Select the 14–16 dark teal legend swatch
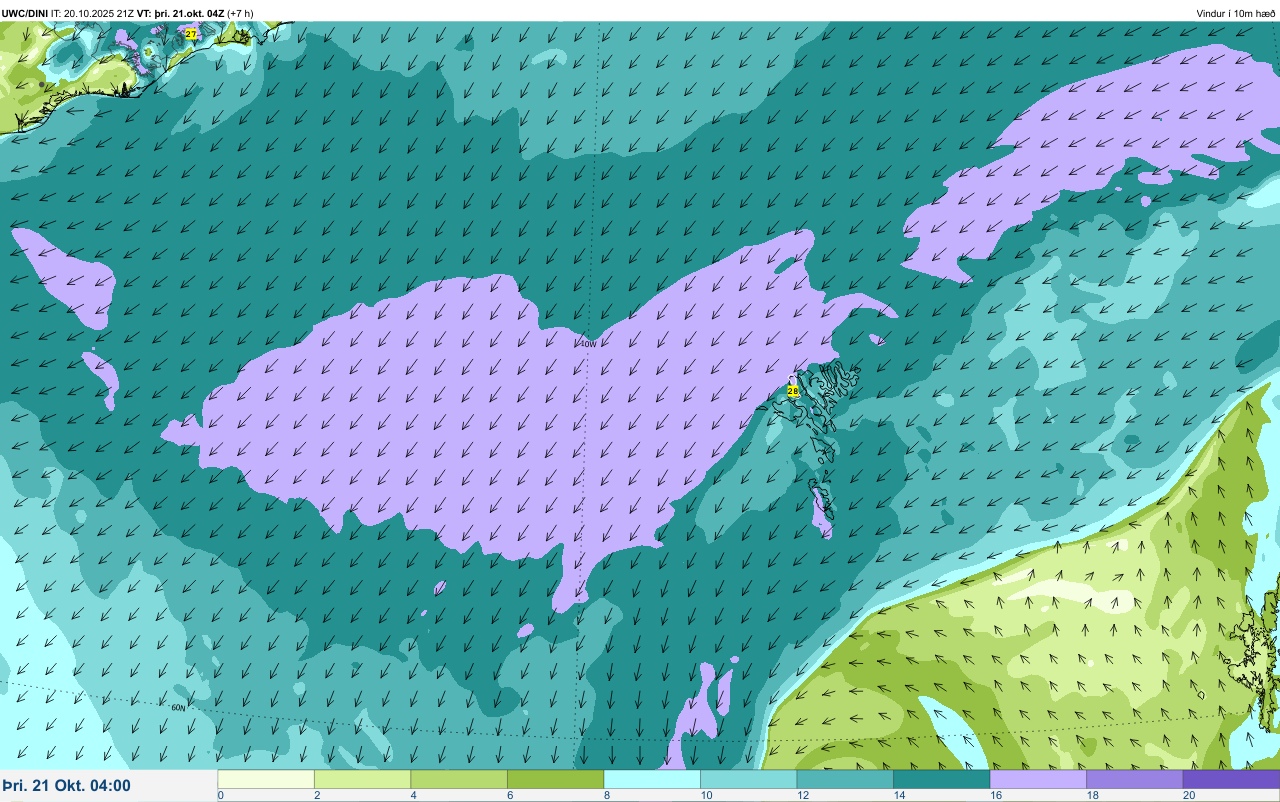Viewport: 1280px width, 802px height. tap(941, 779)
